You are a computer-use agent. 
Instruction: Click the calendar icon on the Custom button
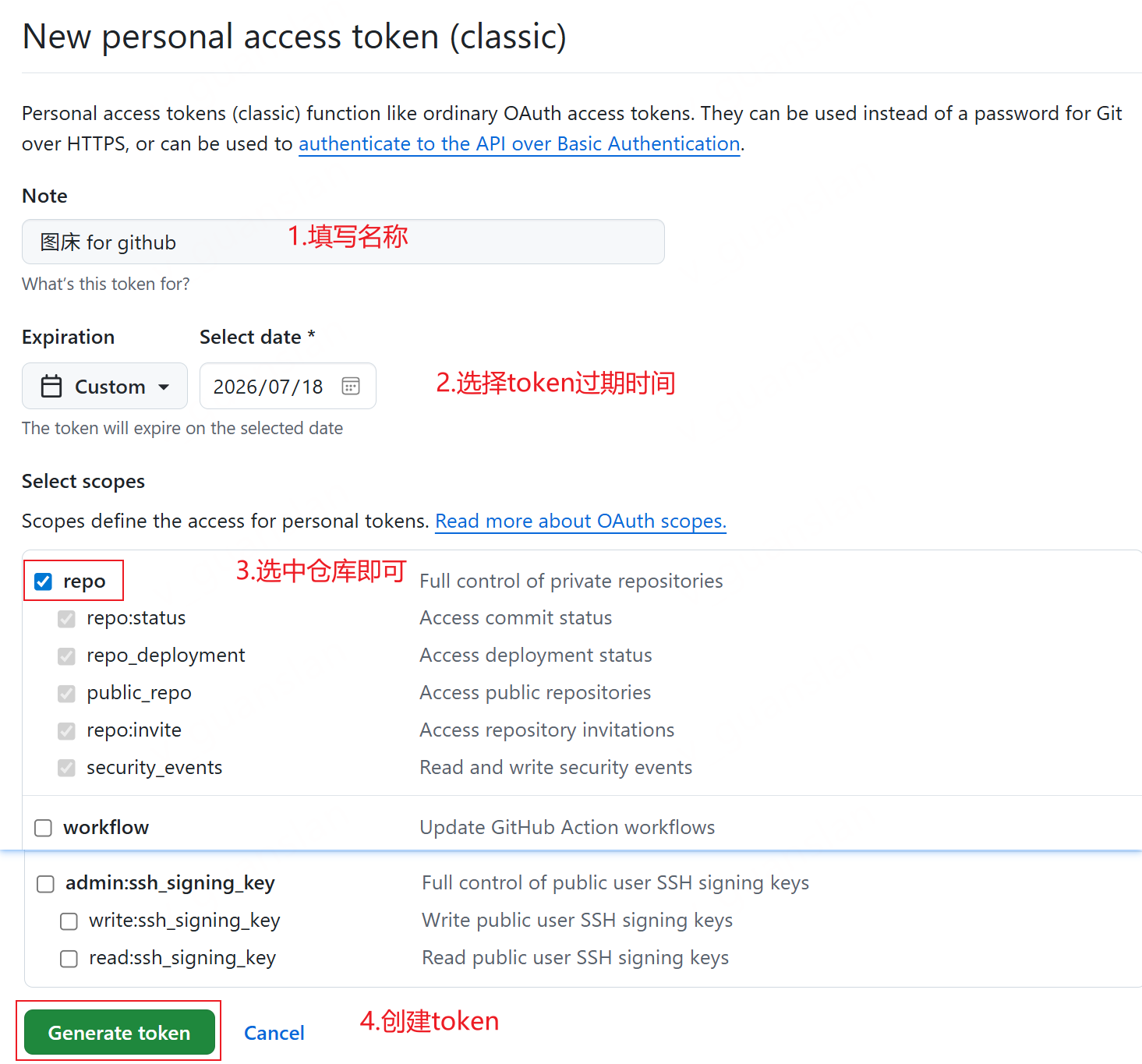click(x=51, y=387)
